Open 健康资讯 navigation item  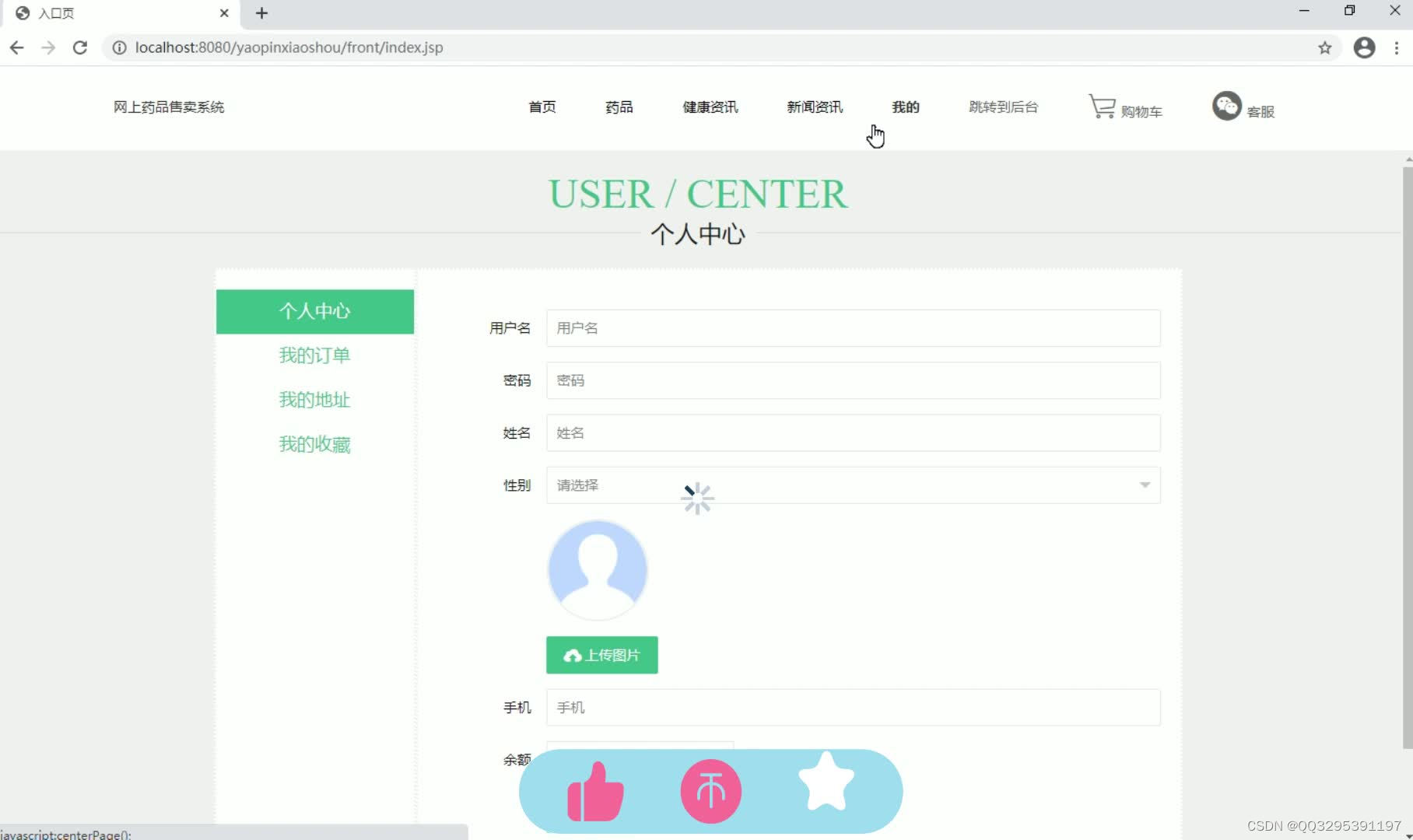tap(710, 107)
